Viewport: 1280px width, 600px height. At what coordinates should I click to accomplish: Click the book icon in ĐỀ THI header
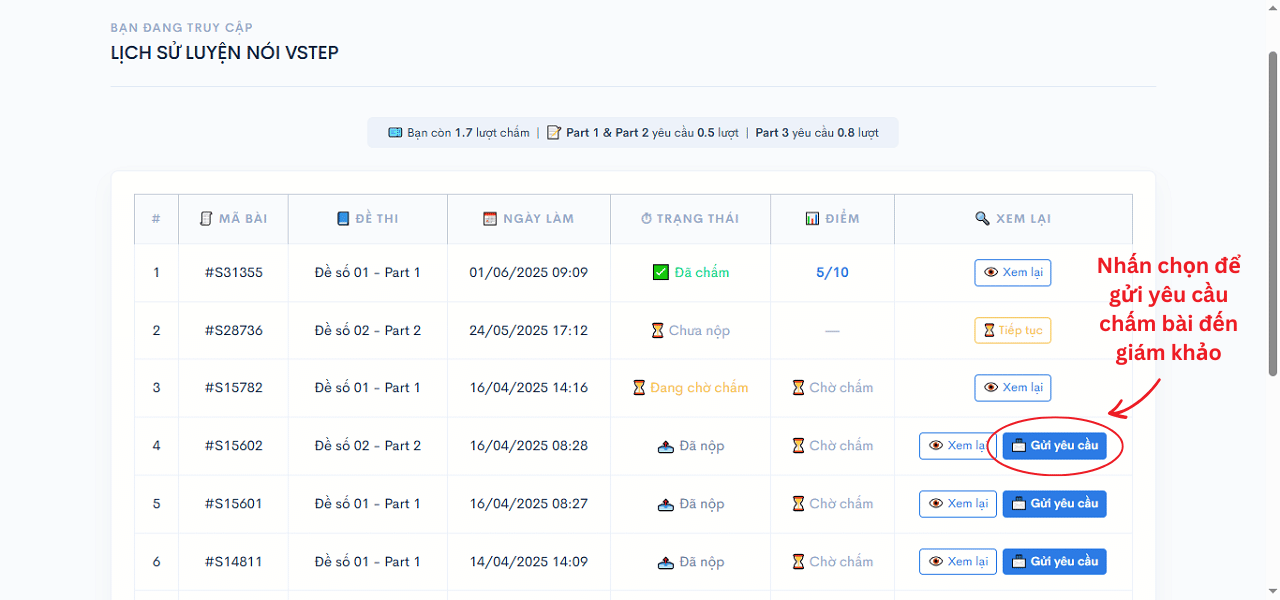point(343,218)
